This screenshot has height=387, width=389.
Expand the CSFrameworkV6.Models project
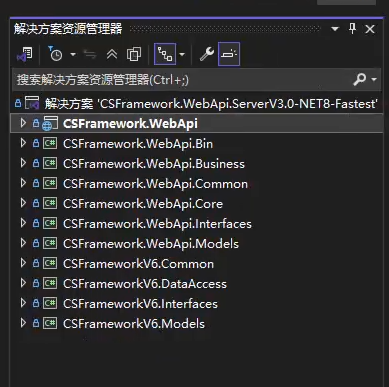pyautogui.click(x=23, y=323)
